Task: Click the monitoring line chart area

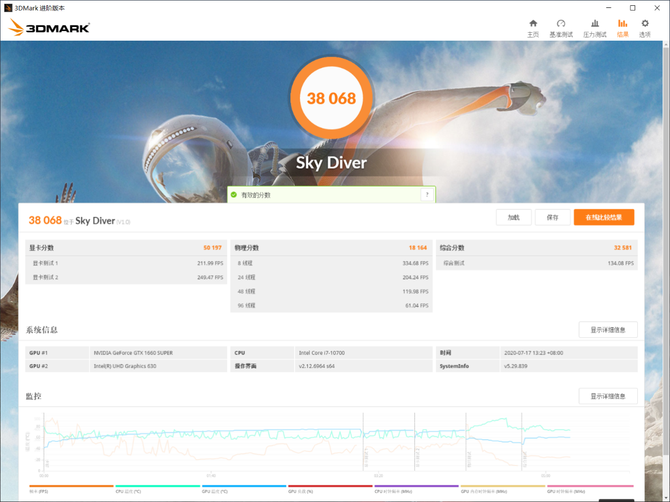Action: point(300,440)
